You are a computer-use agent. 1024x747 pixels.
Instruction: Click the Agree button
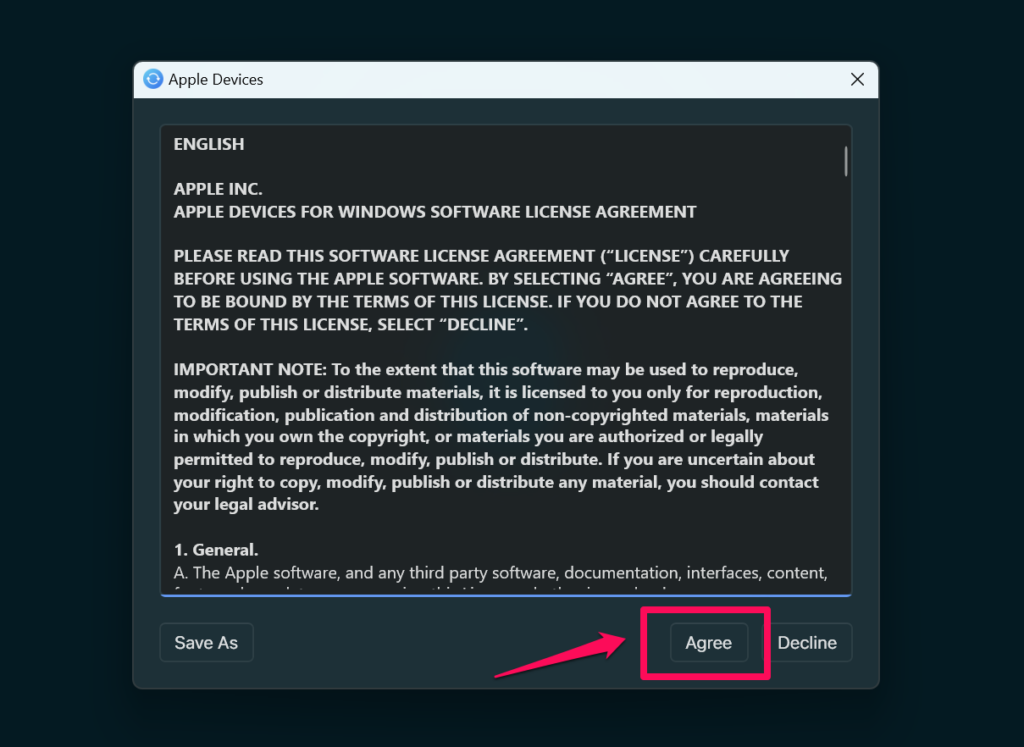tap(708, 643)
